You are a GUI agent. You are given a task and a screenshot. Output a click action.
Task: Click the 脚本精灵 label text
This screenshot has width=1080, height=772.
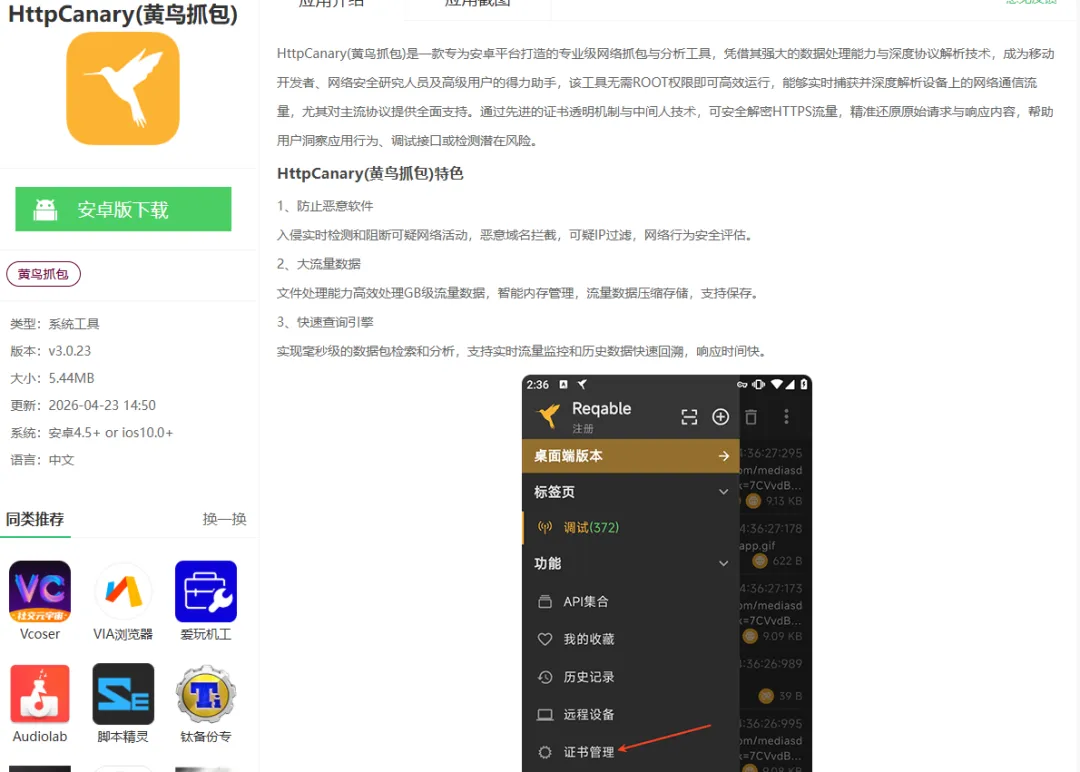[123, 736]
